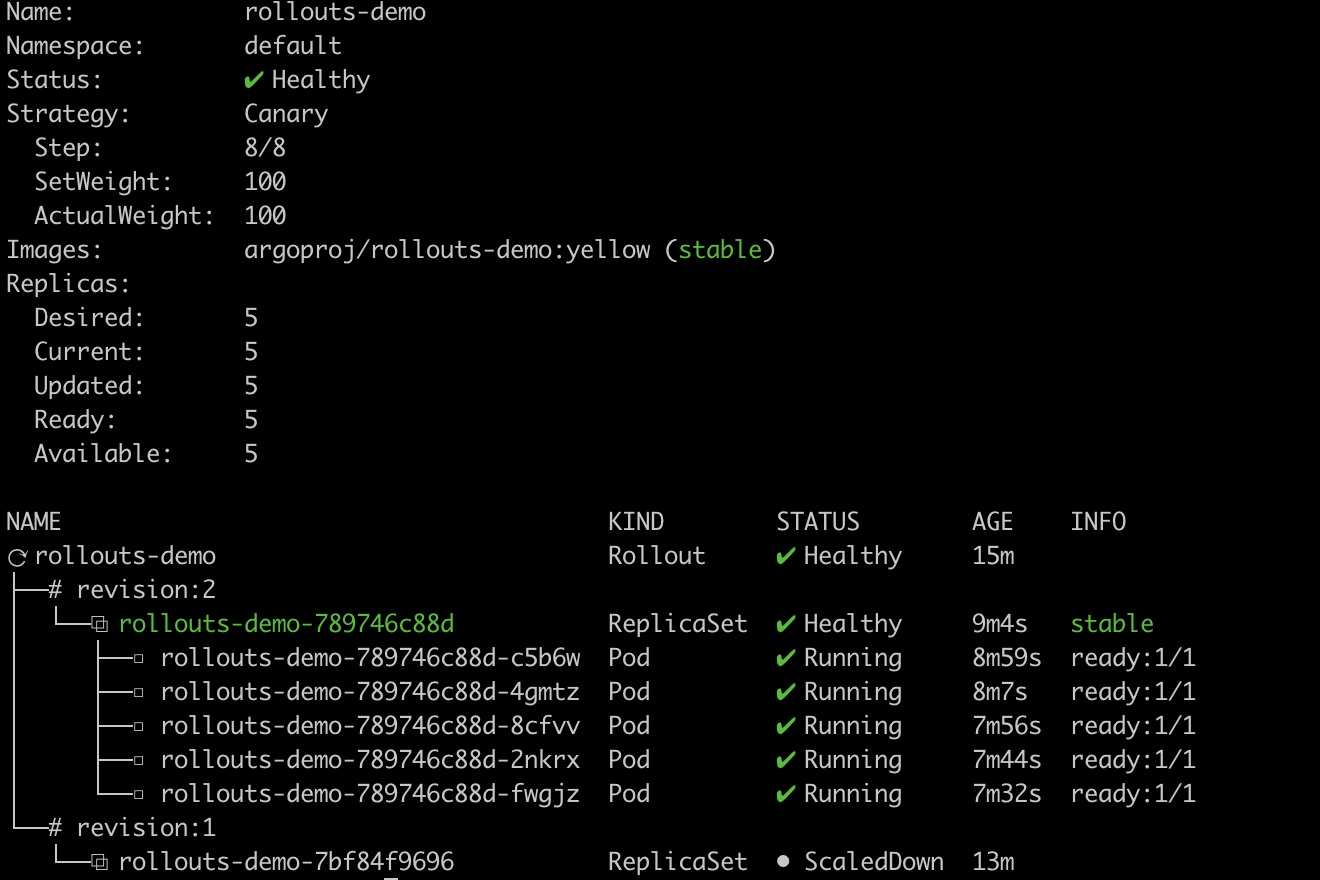Click the KIND column header
Viewport: 1320px width, 880px height.
(636, 522)
